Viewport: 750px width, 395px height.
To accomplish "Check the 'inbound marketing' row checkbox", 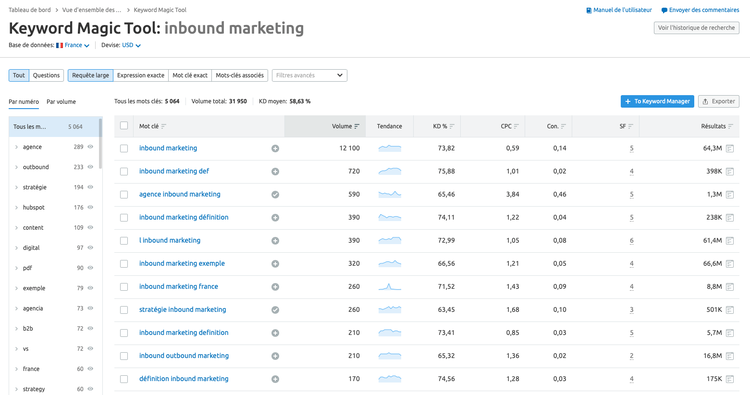I will coord(124,149).
